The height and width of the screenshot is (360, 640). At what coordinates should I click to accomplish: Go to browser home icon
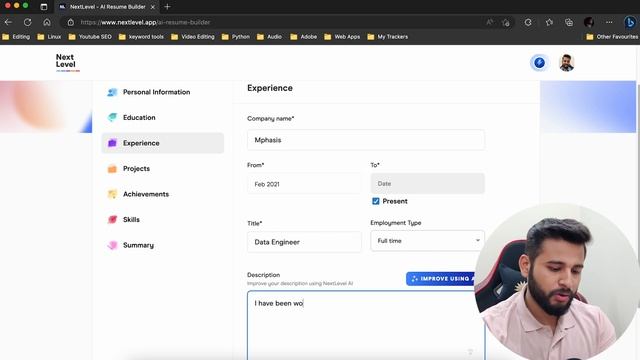click(x=47, y=22)
